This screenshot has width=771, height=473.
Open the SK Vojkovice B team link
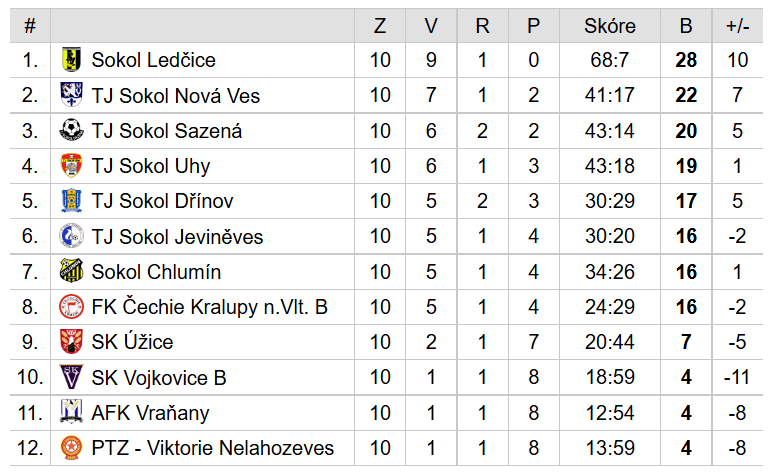[x=159, y=378]
